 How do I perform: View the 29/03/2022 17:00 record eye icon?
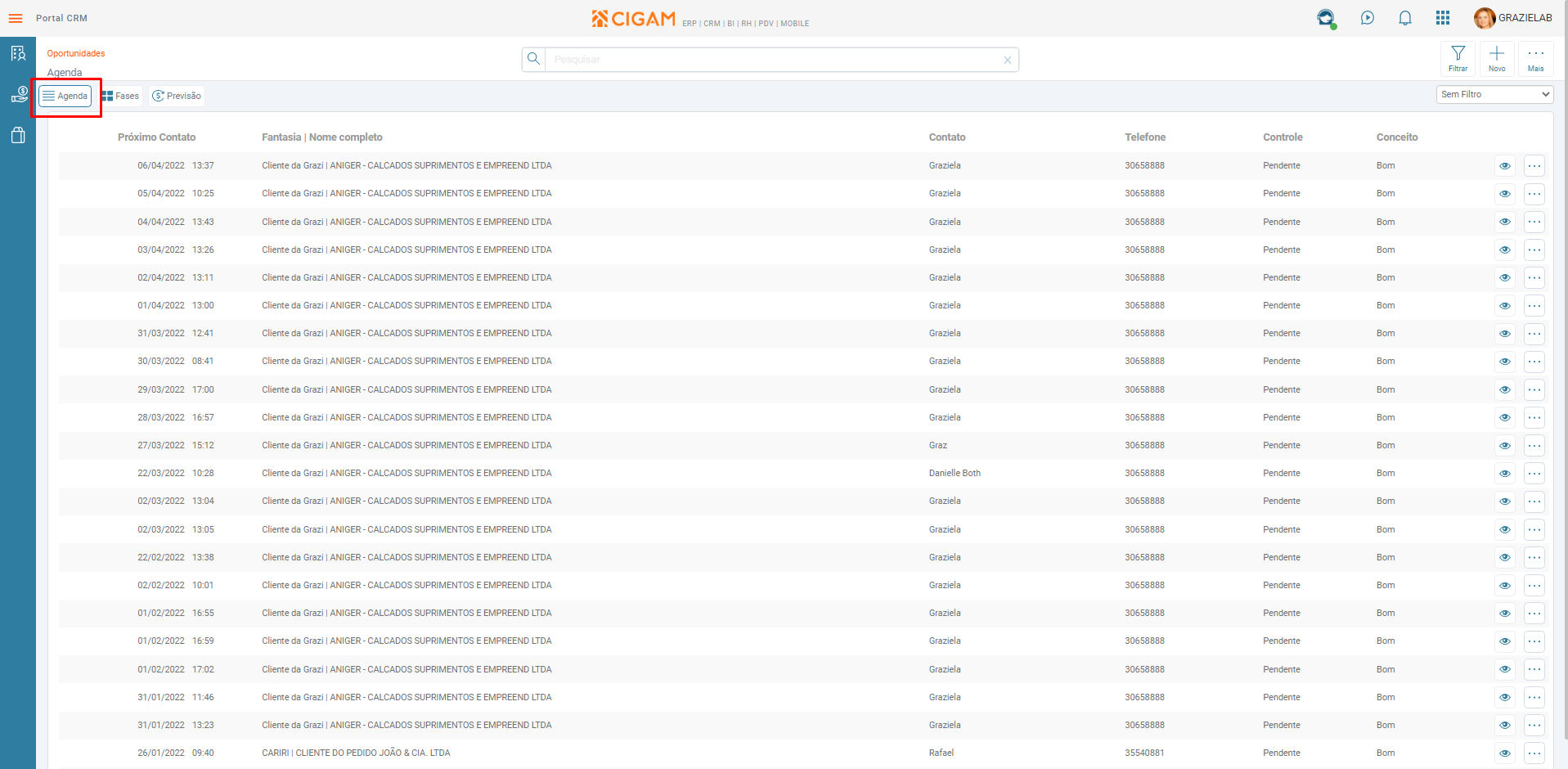pyautogui.click(x=1505, y=389)
